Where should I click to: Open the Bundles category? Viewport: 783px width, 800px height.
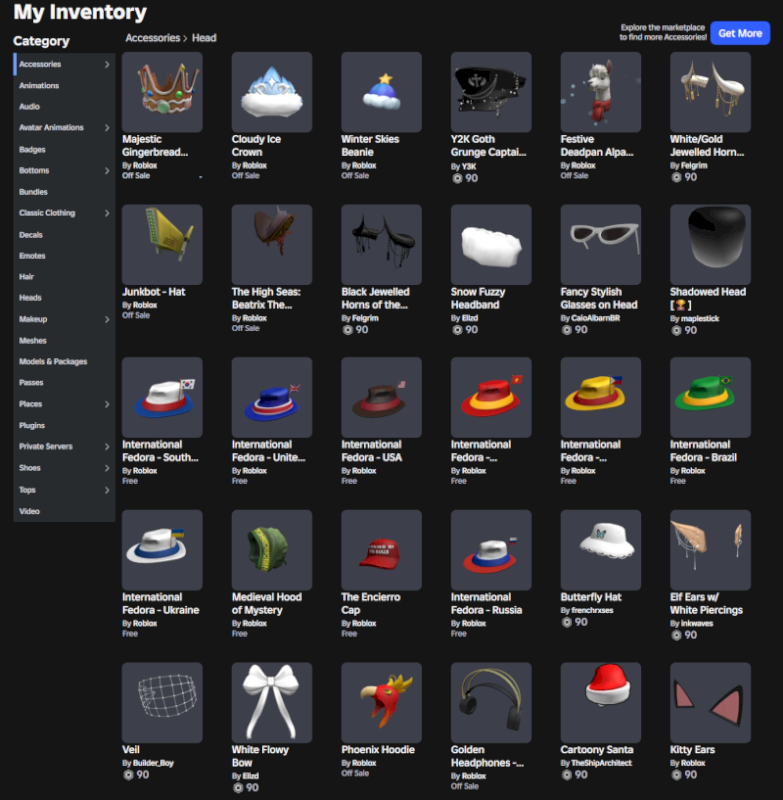pos(64,191)
